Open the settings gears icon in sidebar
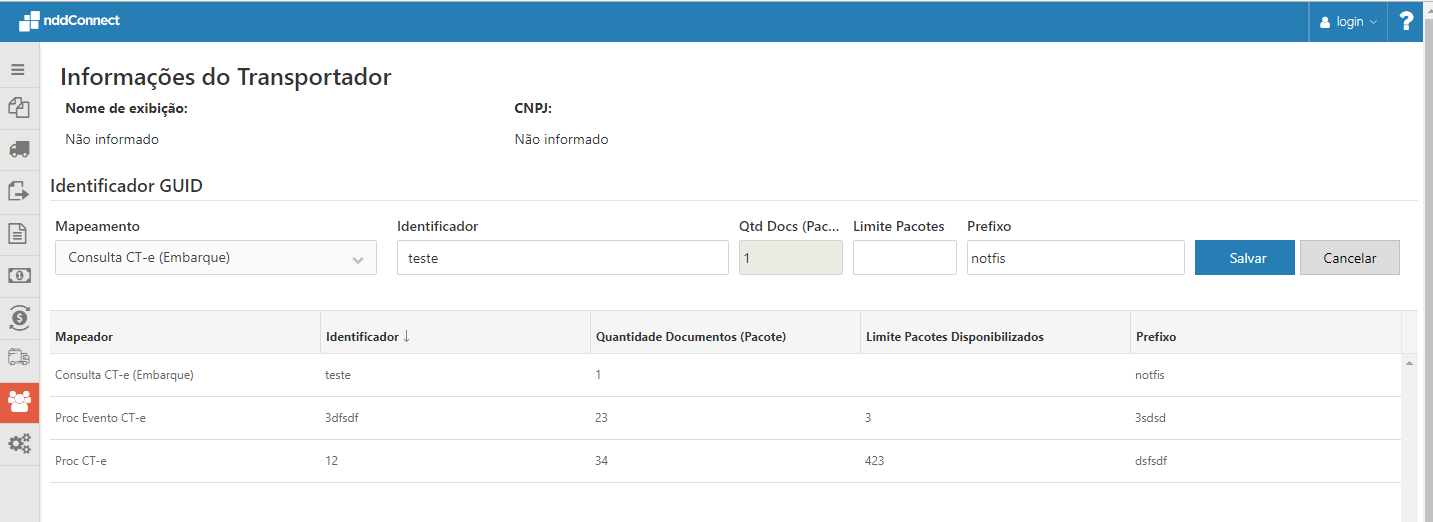 coord(19,444)
